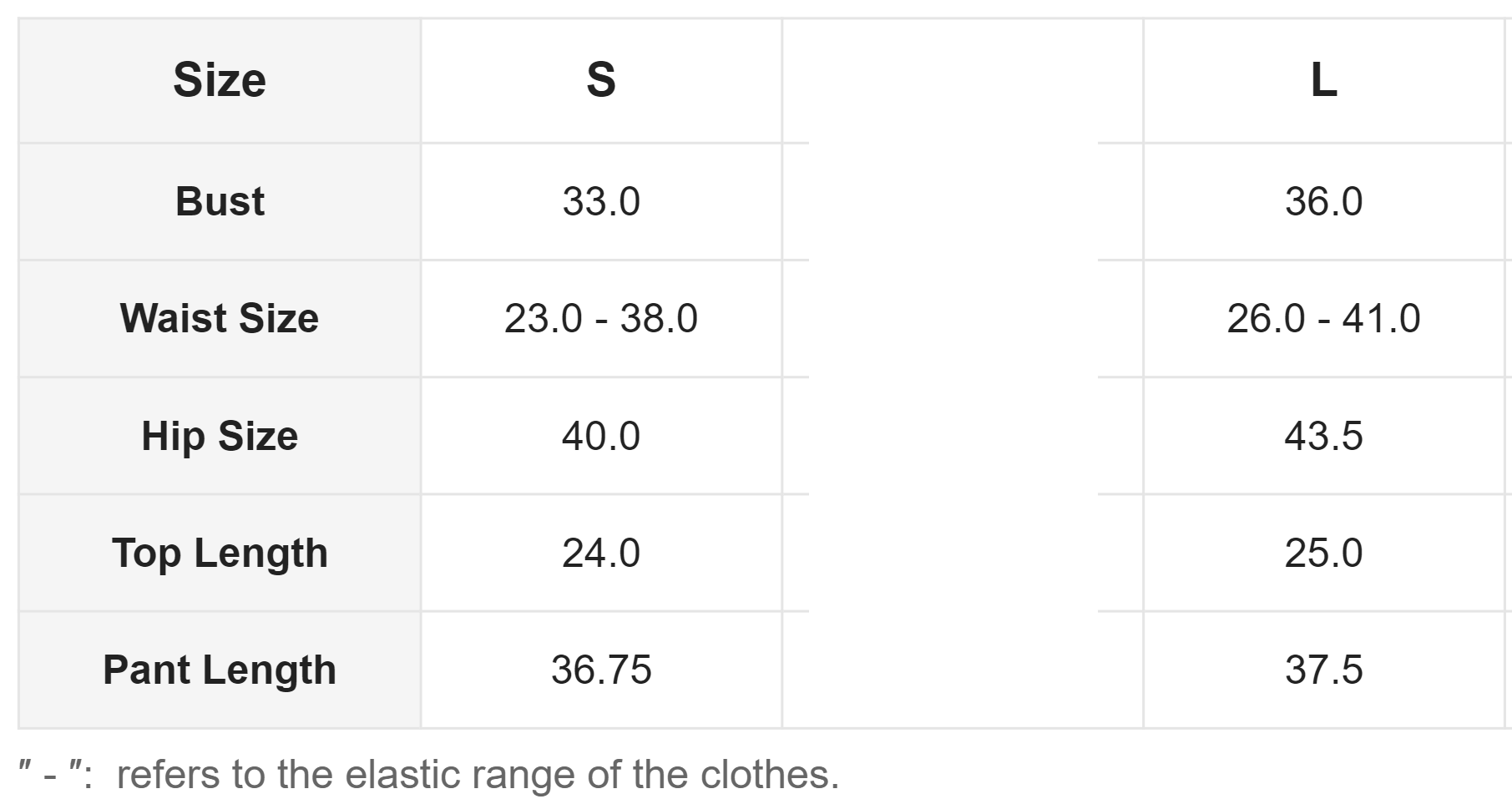Select hip size value 43.5
The image size is (1512, 799).
(1323, 436)
